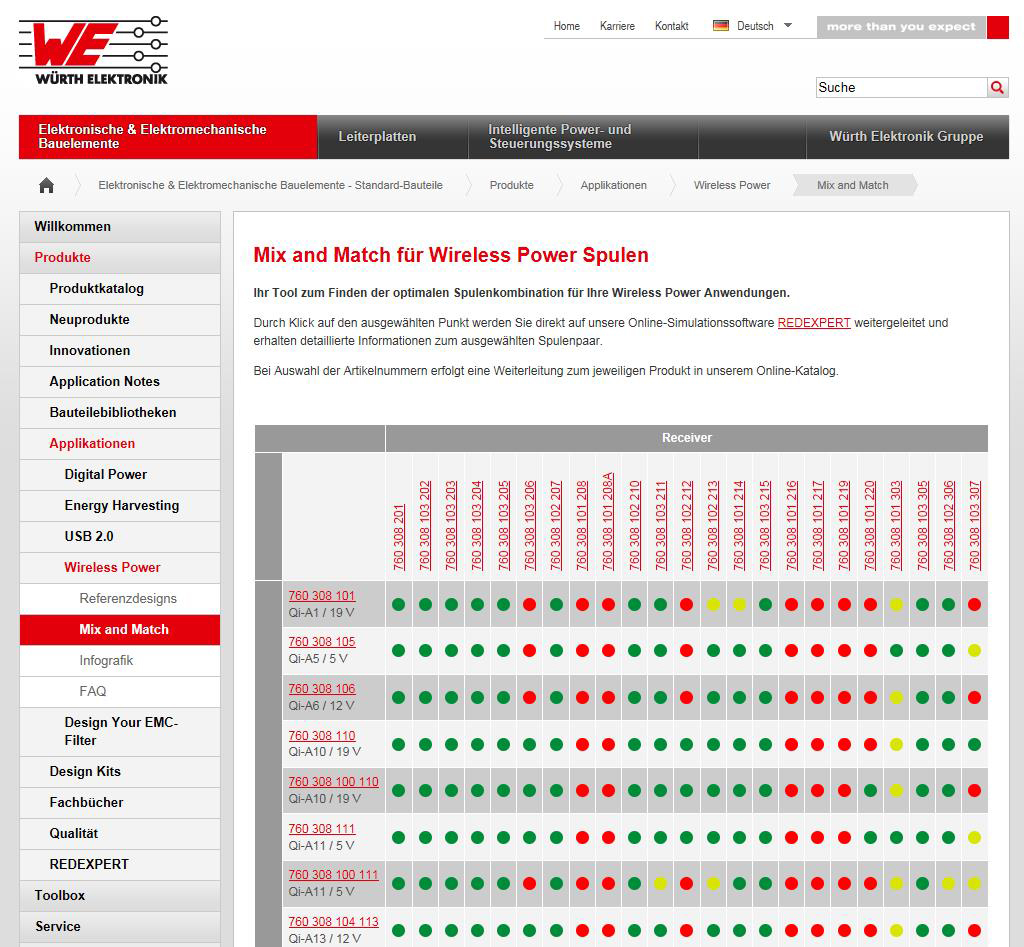Open yellow dot for 760 308 106 and 760 308 101 303
Image resolution: width=1024 pixels, height=947 pixels.
coord(896,698)
